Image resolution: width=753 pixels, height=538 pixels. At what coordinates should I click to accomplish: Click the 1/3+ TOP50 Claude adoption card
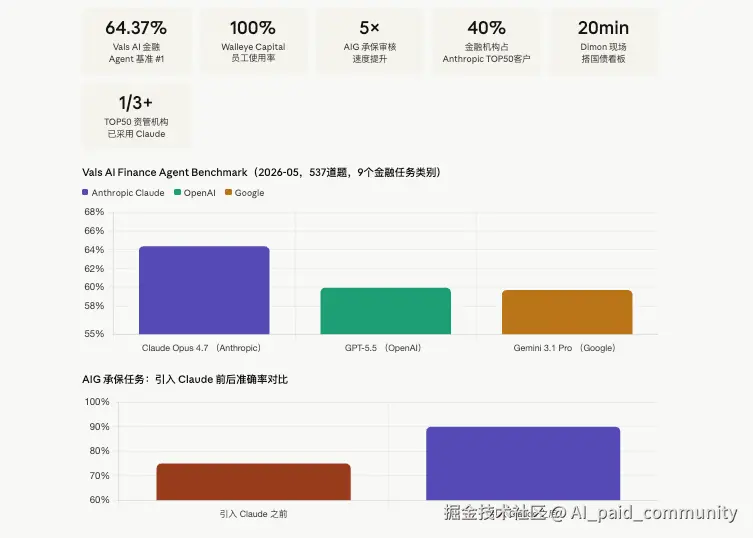(136, 116)
